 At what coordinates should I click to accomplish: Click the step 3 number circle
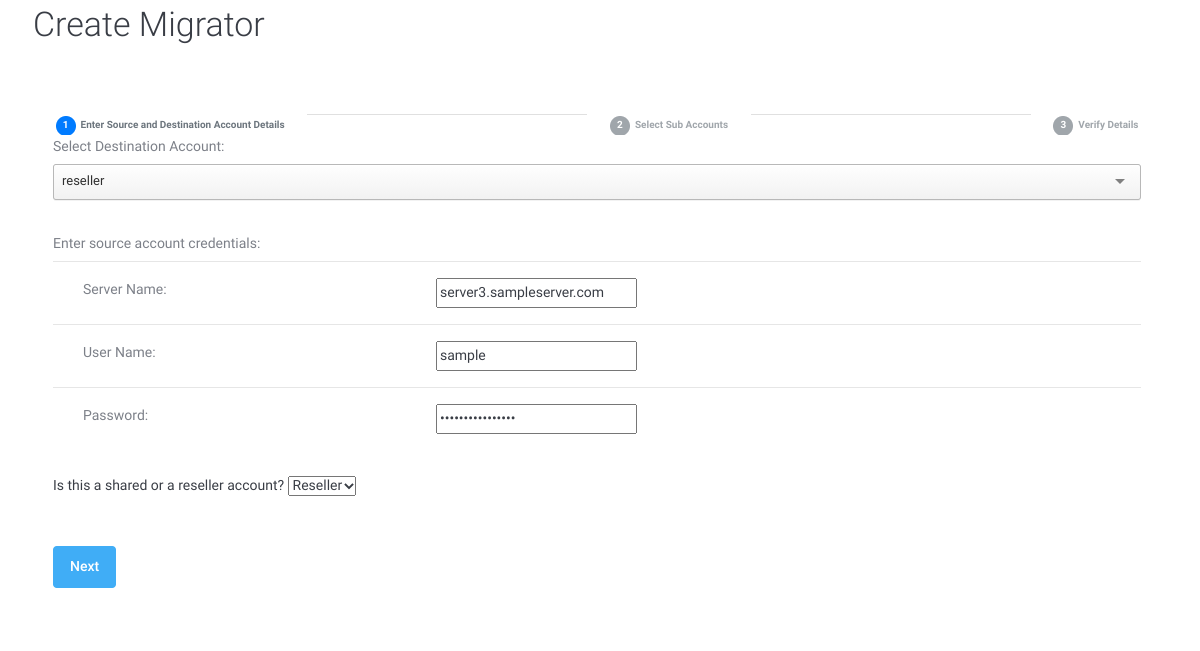pos(1063,126)
